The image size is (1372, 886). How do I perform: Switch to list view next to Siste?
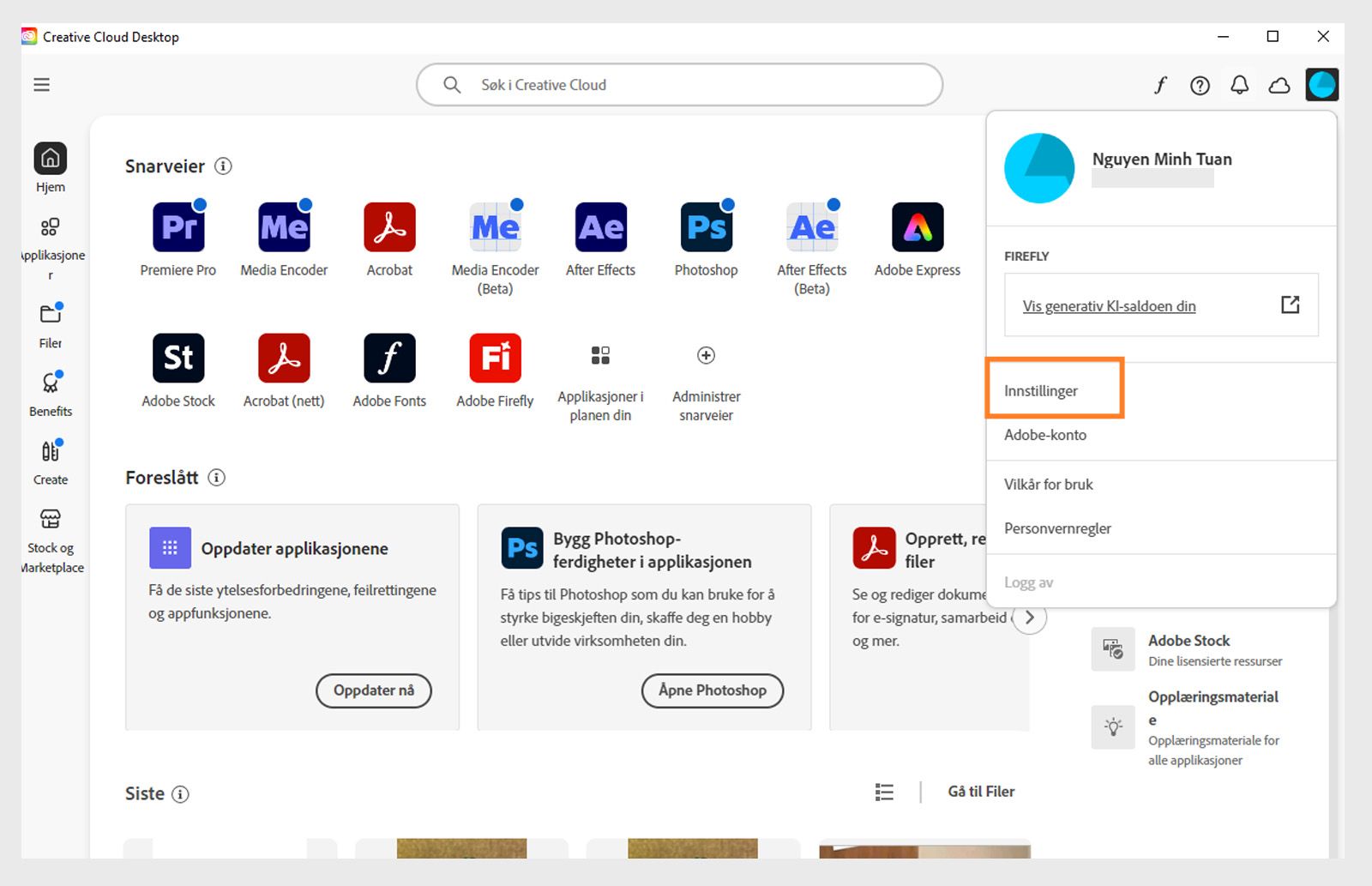click(884, 792)
